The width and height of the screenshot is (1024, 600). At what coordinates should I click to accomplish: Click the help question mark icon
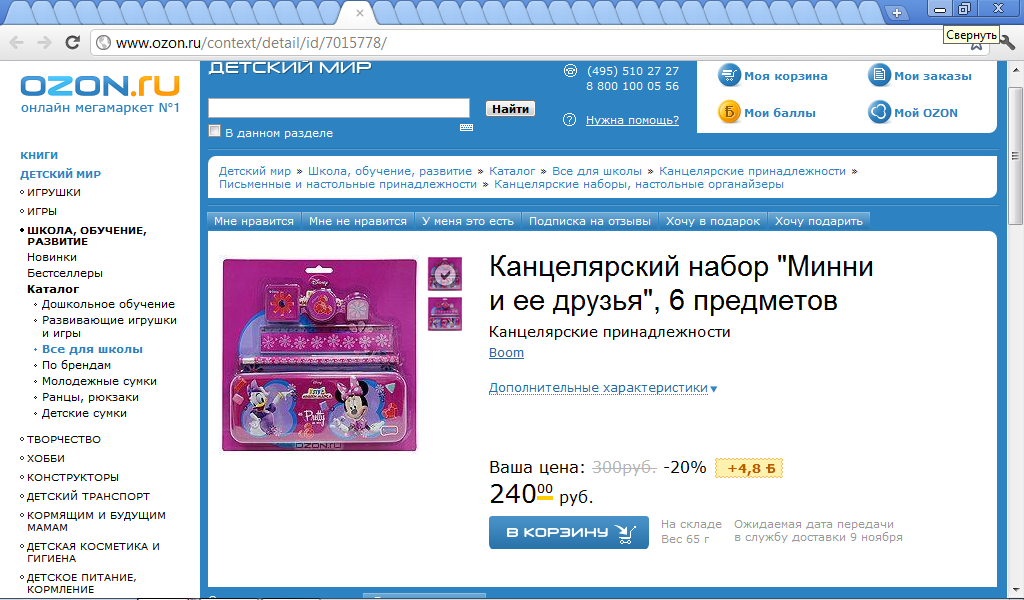click(x=569, y=119)
